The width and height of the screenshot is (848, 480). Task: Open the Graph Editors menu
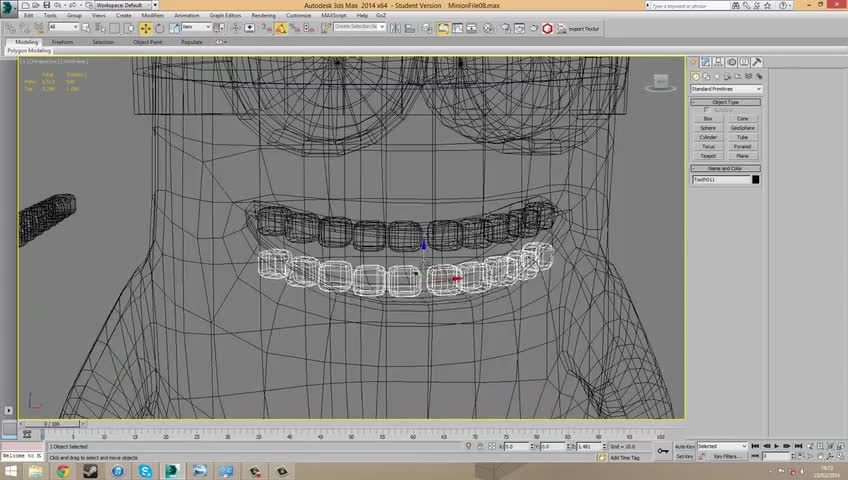tap(226, 16)
